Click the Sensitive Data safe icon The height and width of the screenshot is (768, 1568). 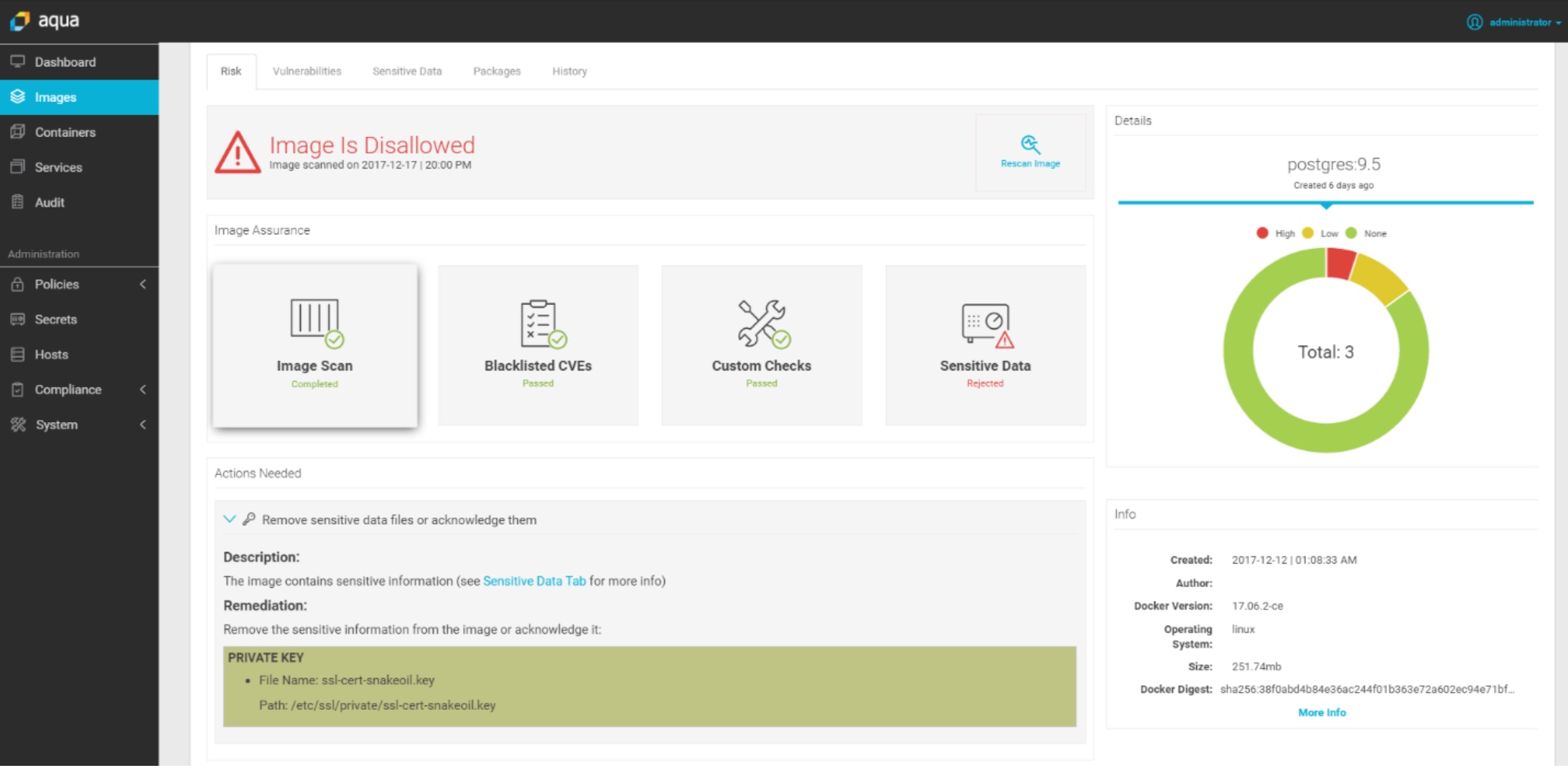(x=988, y=326)
